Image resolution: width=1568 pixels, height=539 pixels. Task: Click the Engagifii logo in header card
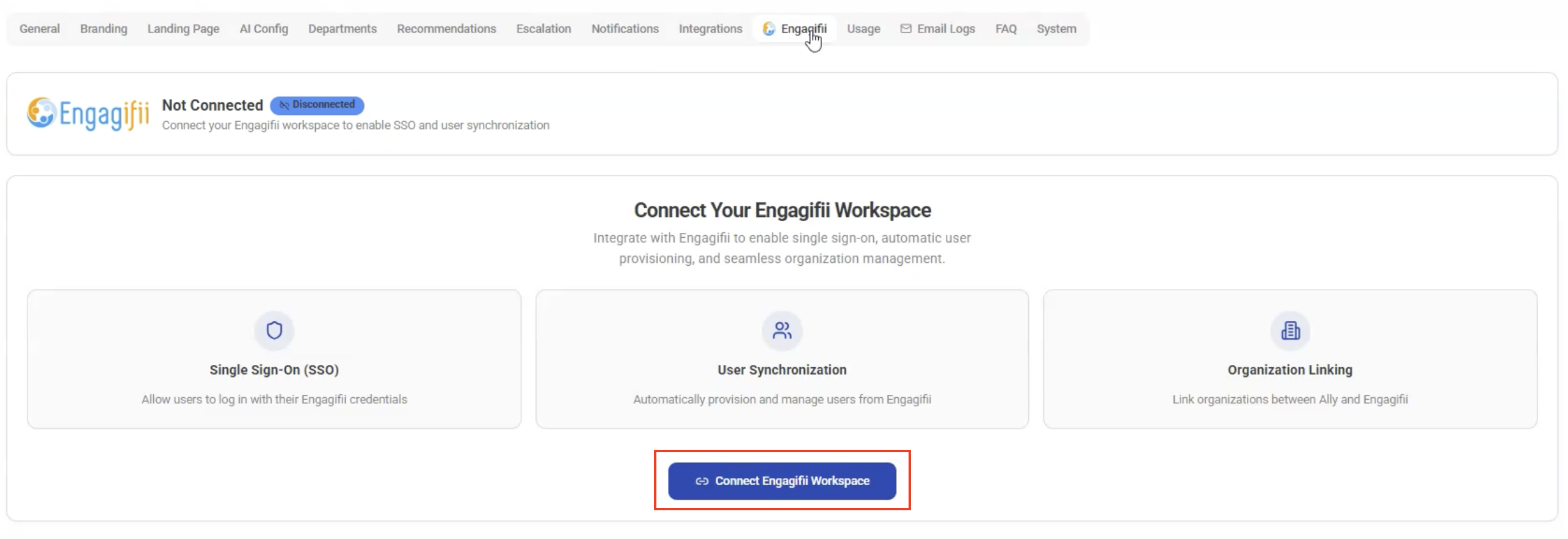pyautogui.click(x=87, y=114)
